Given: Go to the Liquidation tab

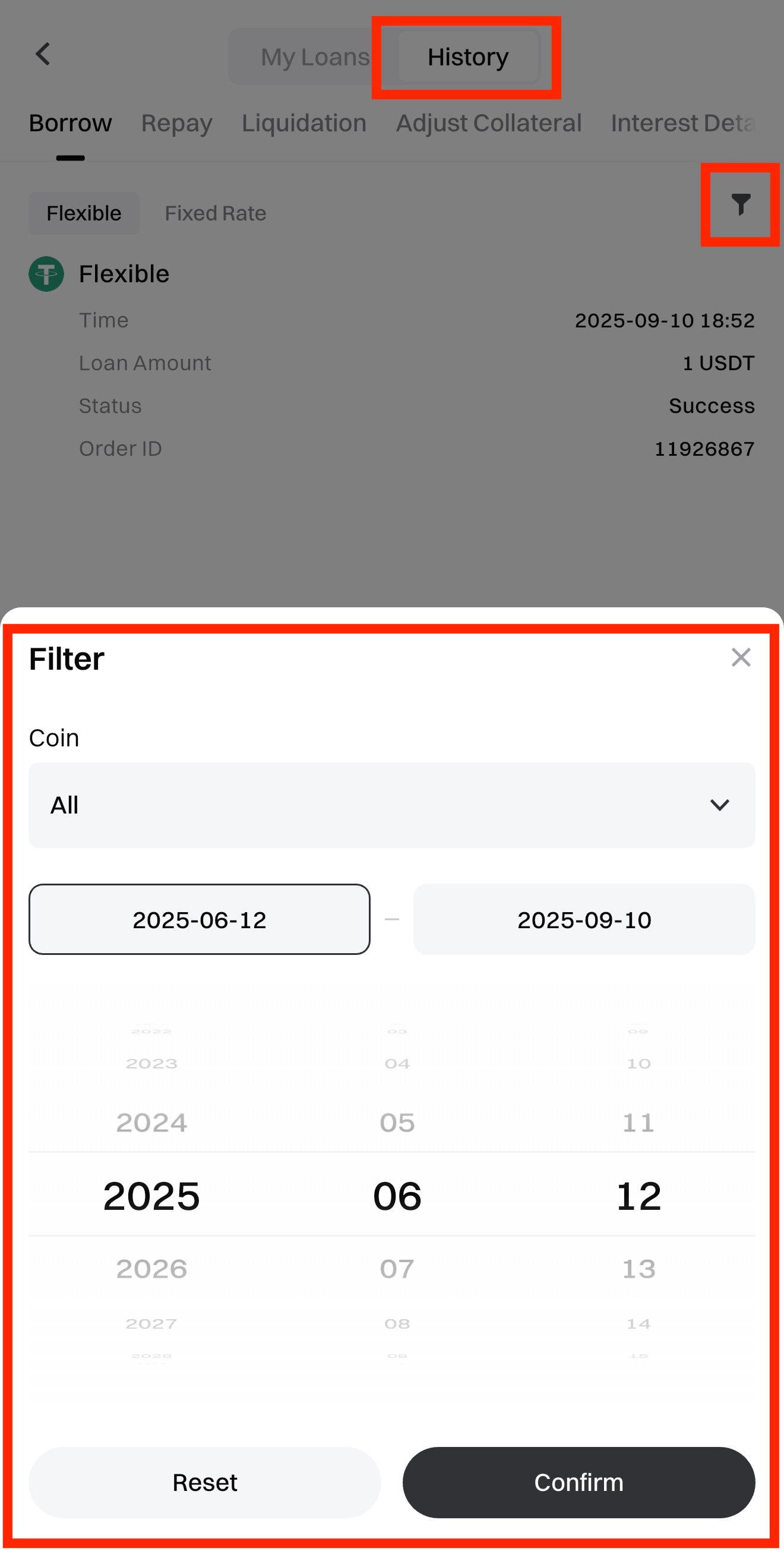Looking at the screenshot, I should (x=304, y=124).
